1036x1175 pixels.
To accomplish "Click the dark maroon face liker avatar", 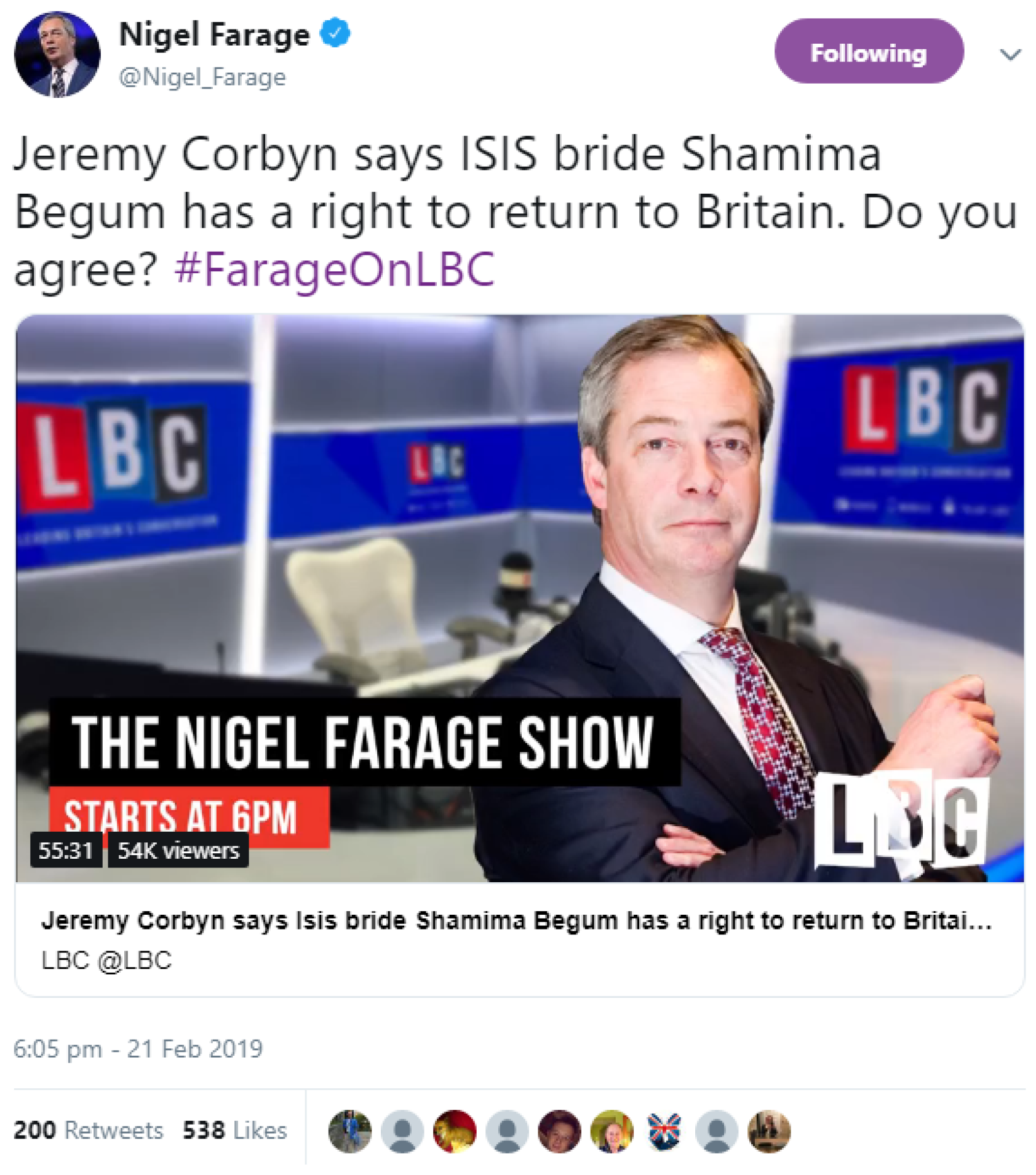I will [559, 1131].
